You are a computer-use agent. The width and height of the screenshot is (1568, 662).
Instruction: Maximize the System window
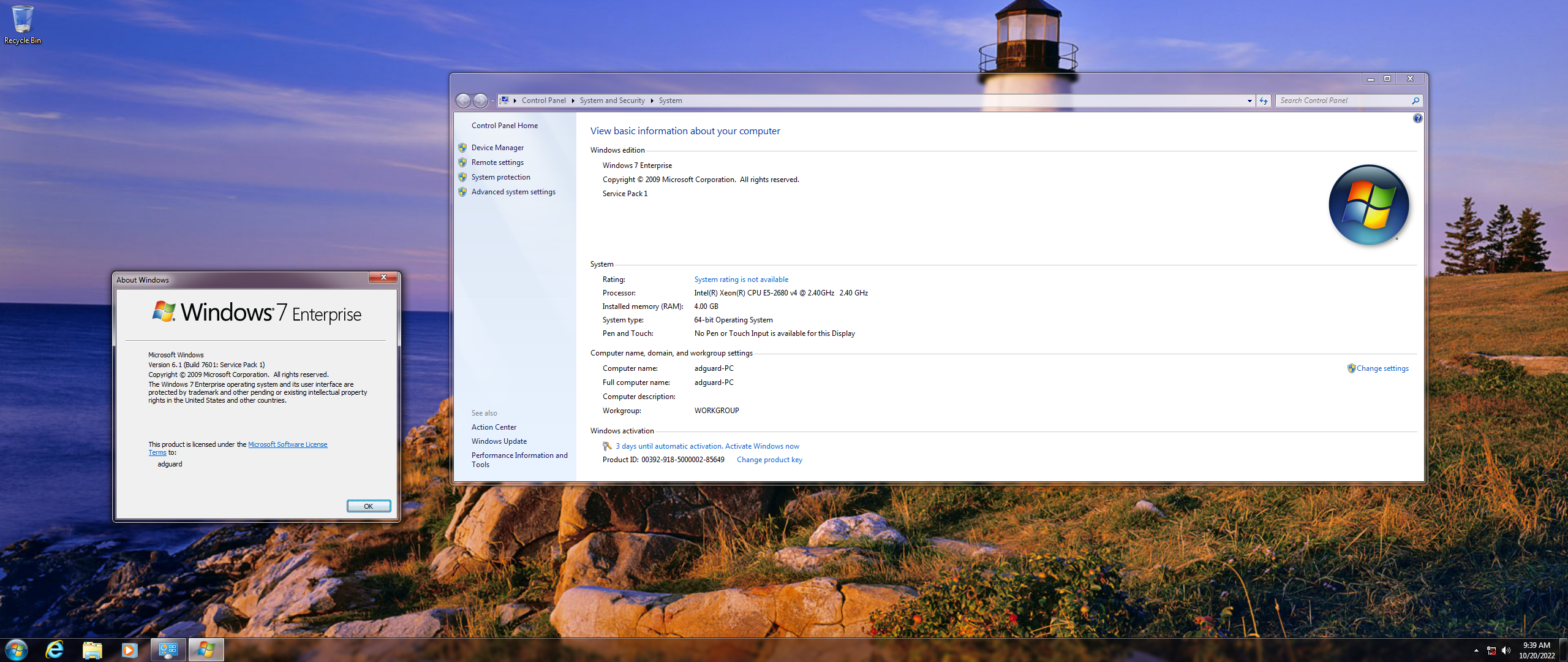[x=1387, y=79]
